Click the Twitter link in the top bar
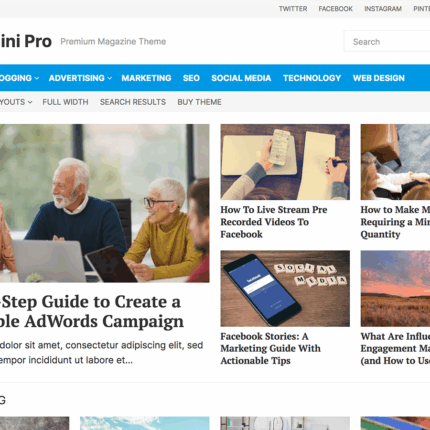The image size is (430, 430). pyautogui.click(x=293, y=9)
